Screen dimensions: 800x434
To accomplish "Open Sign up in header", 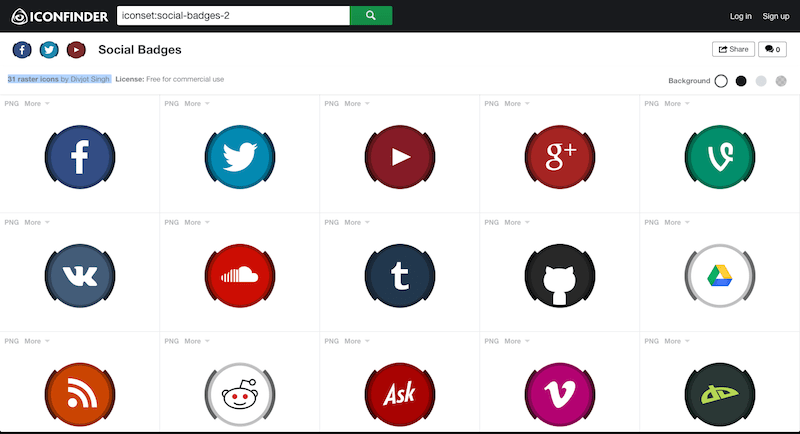I will click(x=776, y=16).
